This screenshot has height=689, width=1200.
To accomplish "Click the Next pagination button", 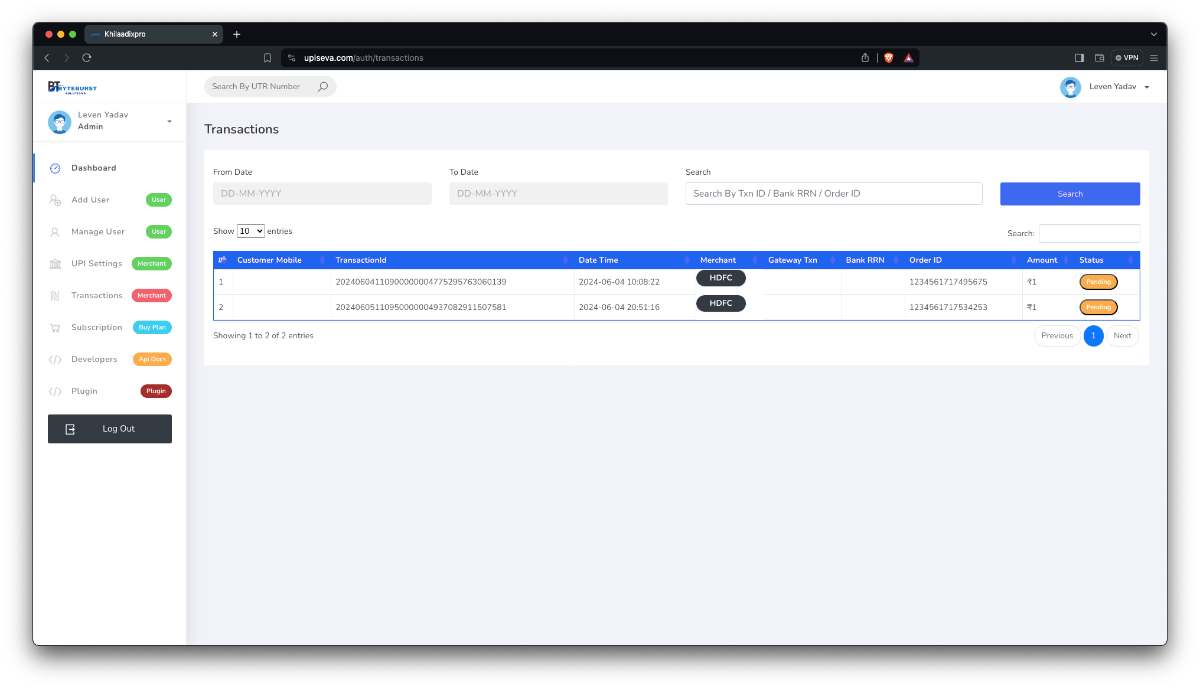I will click(x=1122, y=336).
